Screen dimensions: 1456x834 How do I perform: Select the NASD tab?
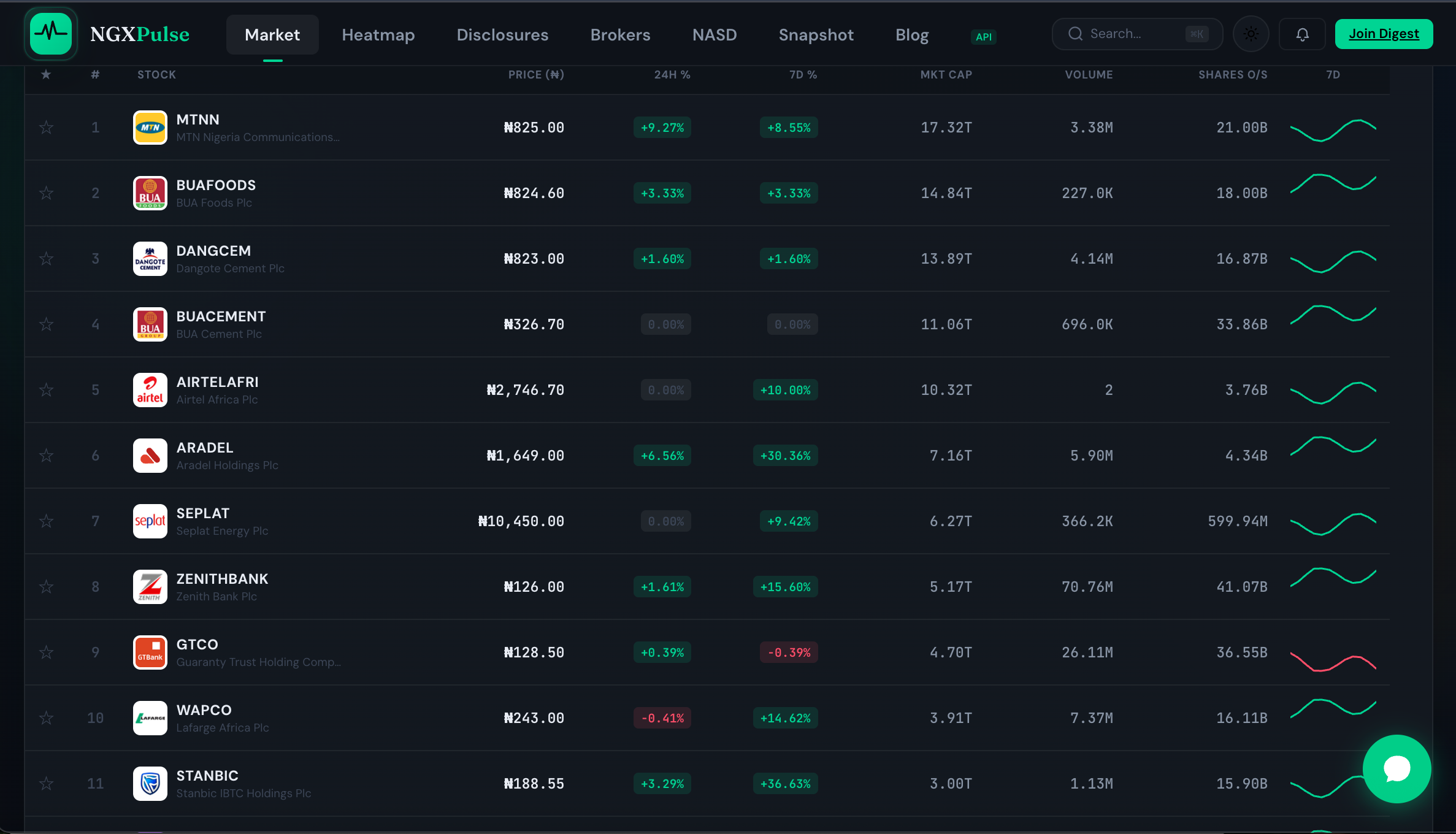click(x=715, y=35)
